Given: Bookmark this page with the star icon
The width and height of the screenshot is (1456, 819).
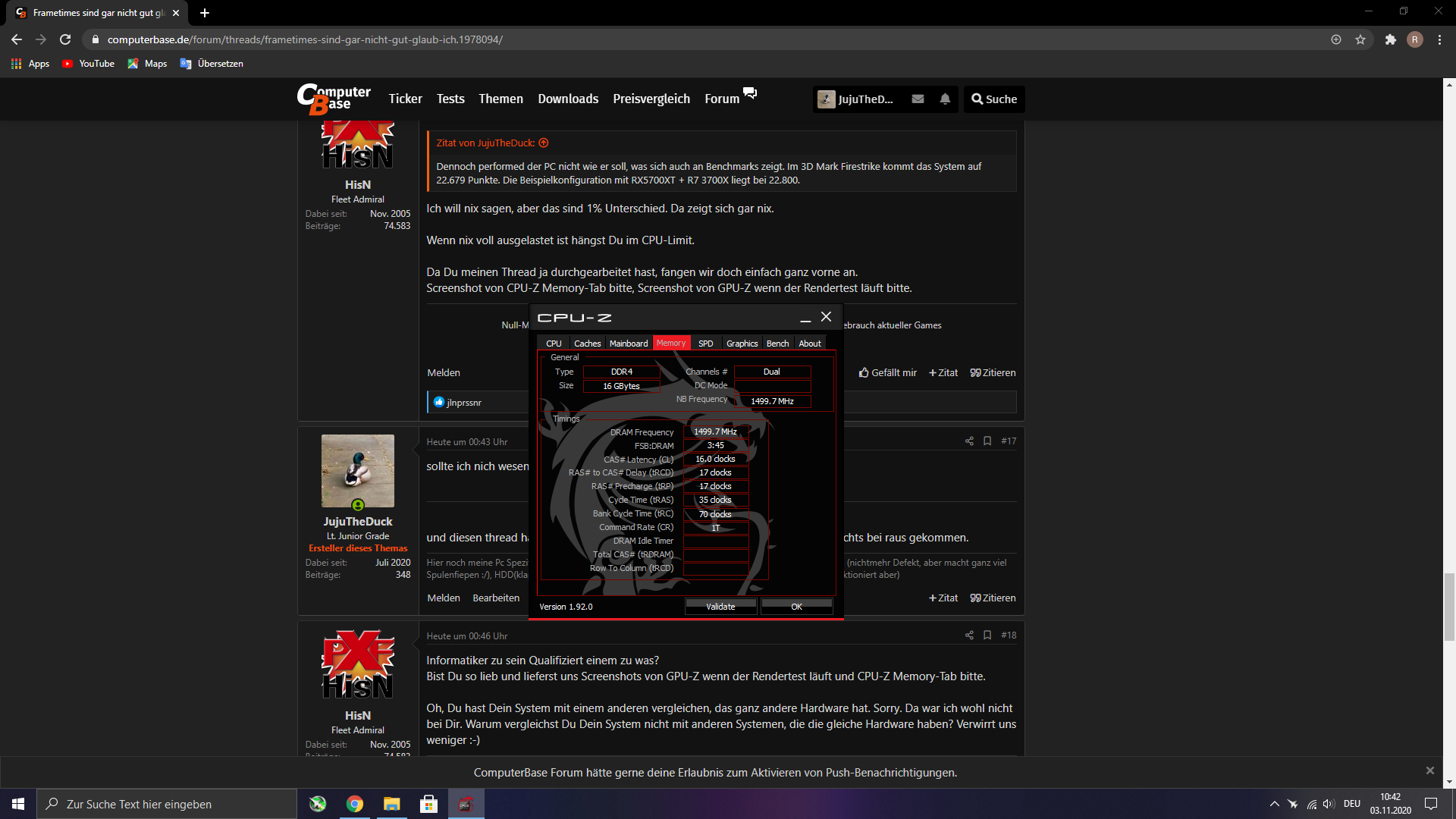Looking at the screenshot, I should pos(1360,39).
